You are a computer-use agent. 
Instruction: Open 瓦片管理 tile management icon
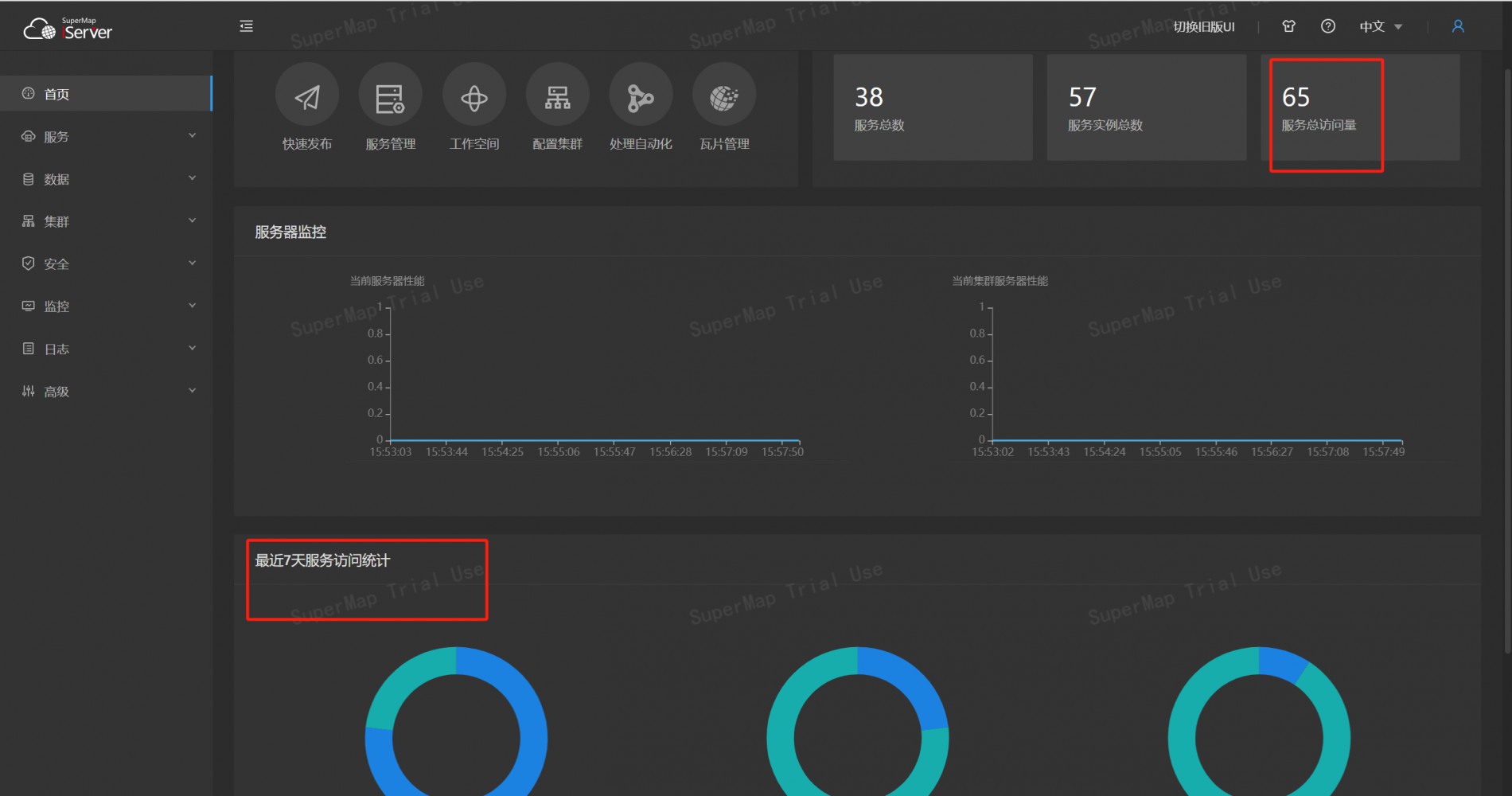click(724, 96)
